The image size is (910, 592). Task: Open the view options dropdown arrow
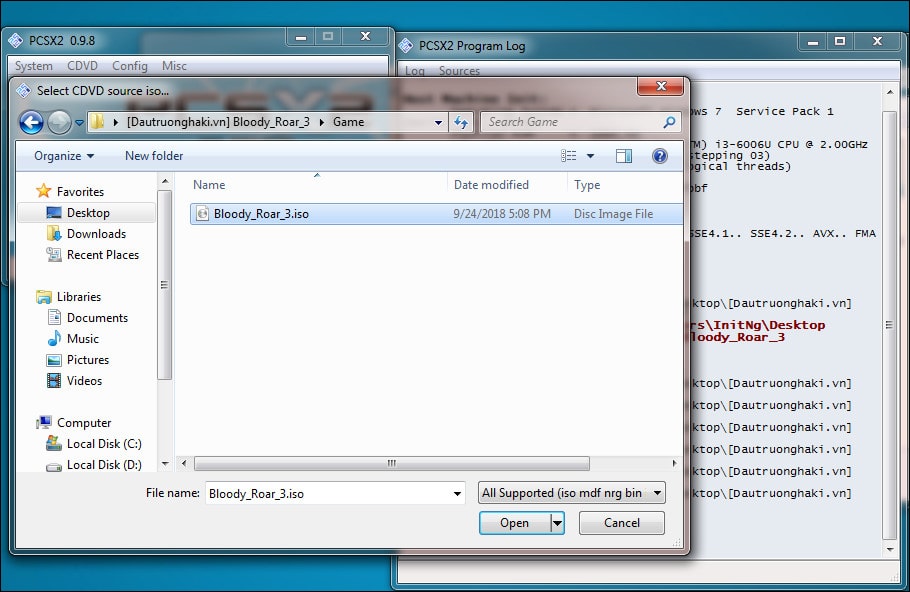point(590,156)
